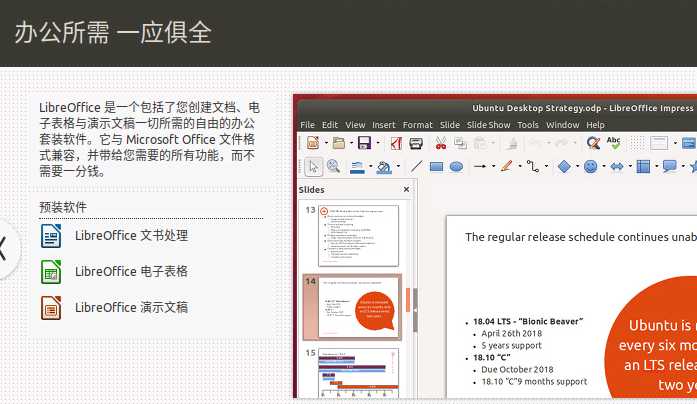This screenshot has height=404, width=697.
Task: Click the Copy icon
Action: (x=460, y=143)
